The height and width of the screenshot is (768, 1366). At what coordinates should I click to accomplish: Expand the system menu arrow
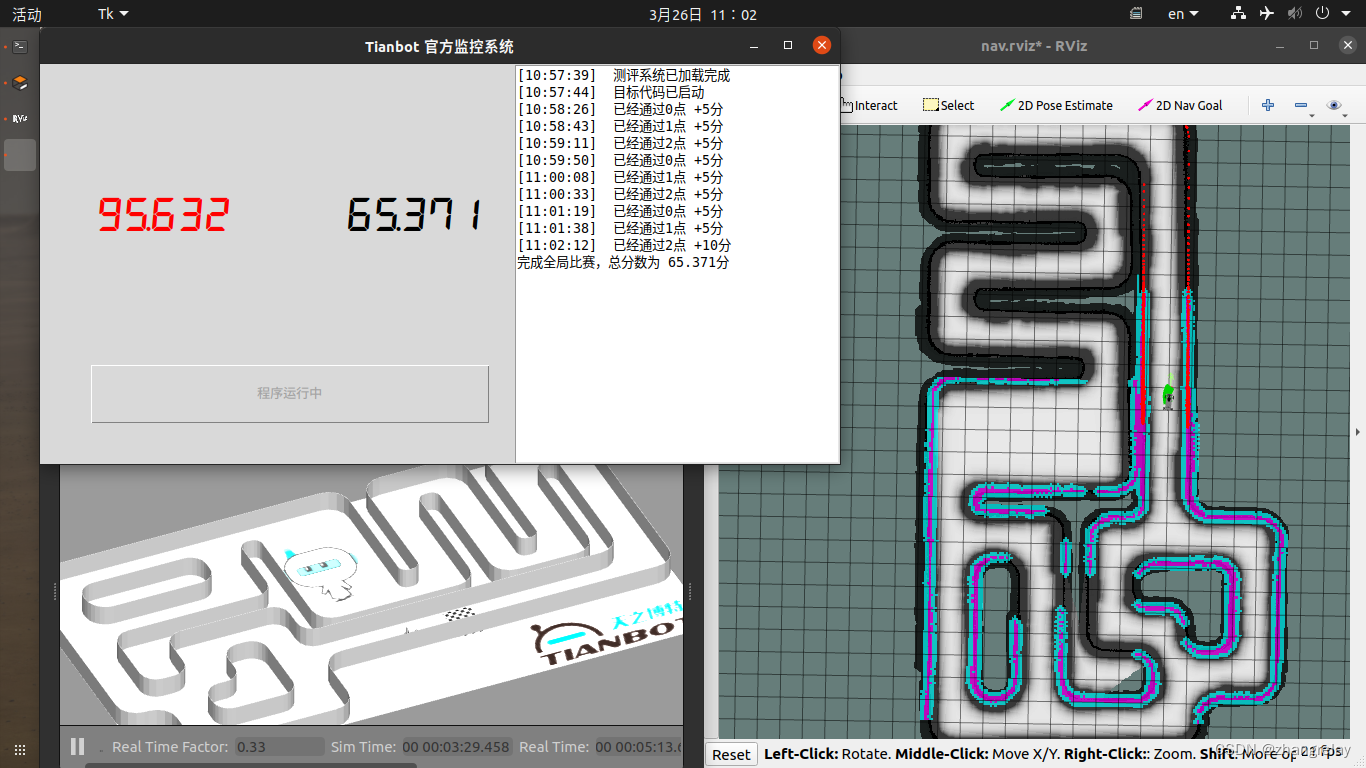pyautogui.click(x=1345, y=14)
